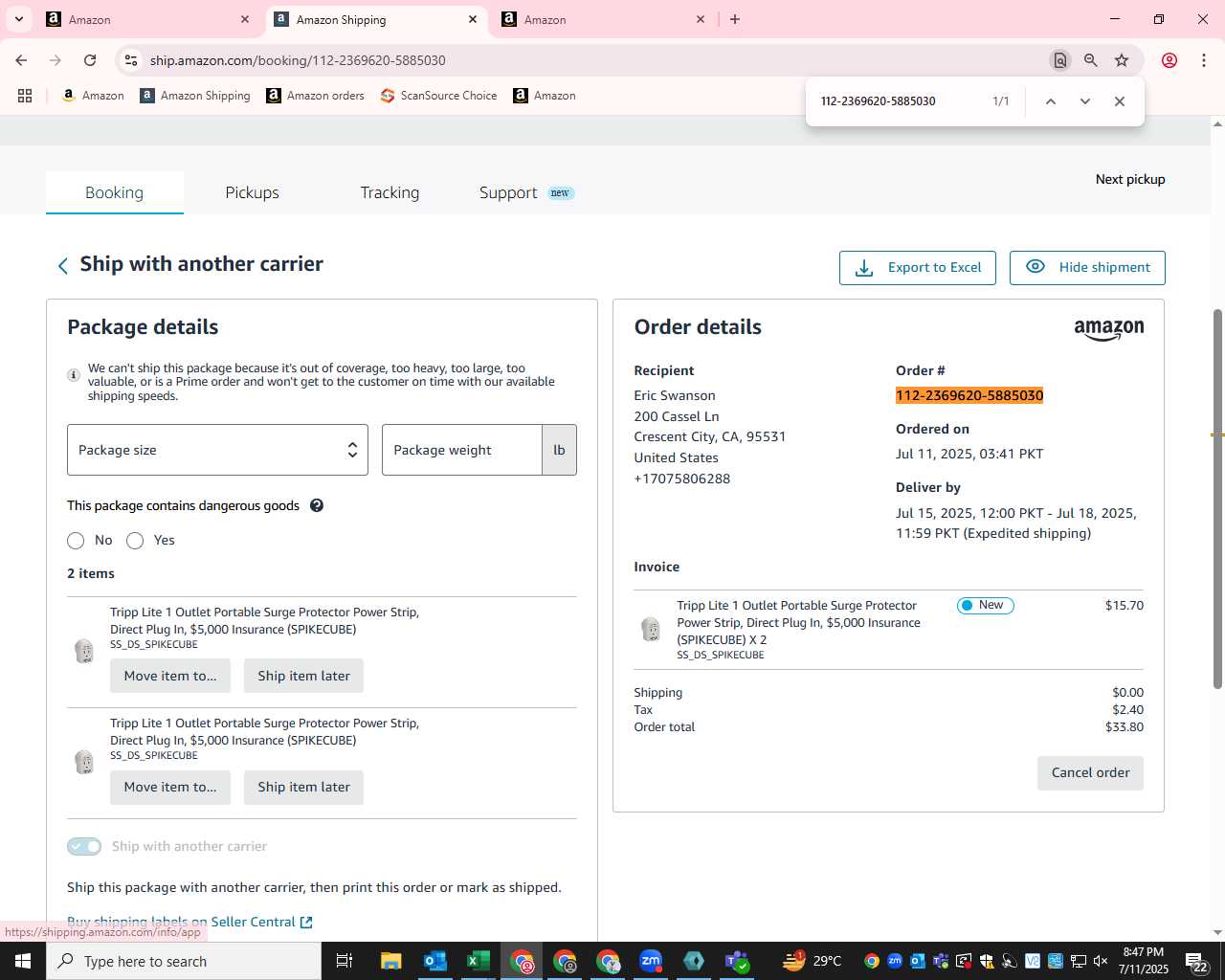Click Ship item later for first item
Screen dimensions: 1225x980
pos(303,676)
